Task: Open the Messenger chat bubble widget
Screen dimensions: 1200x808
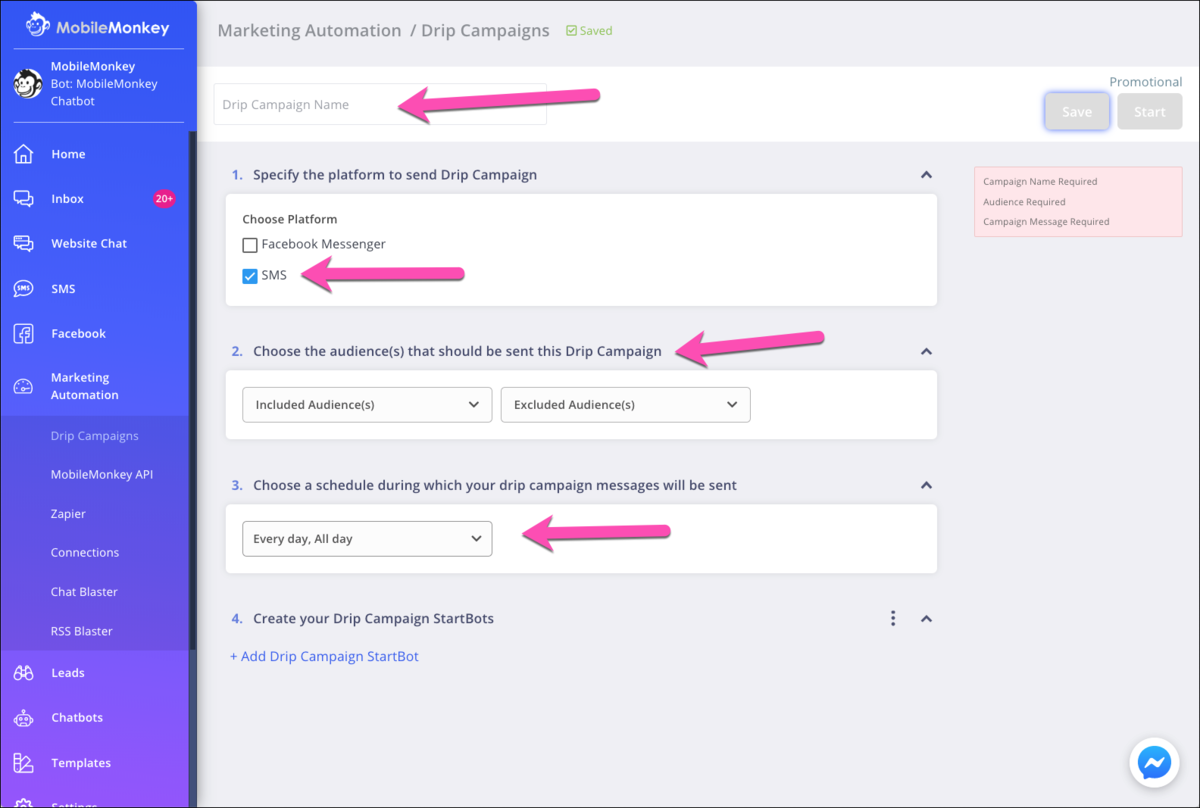Action: 1153,764
